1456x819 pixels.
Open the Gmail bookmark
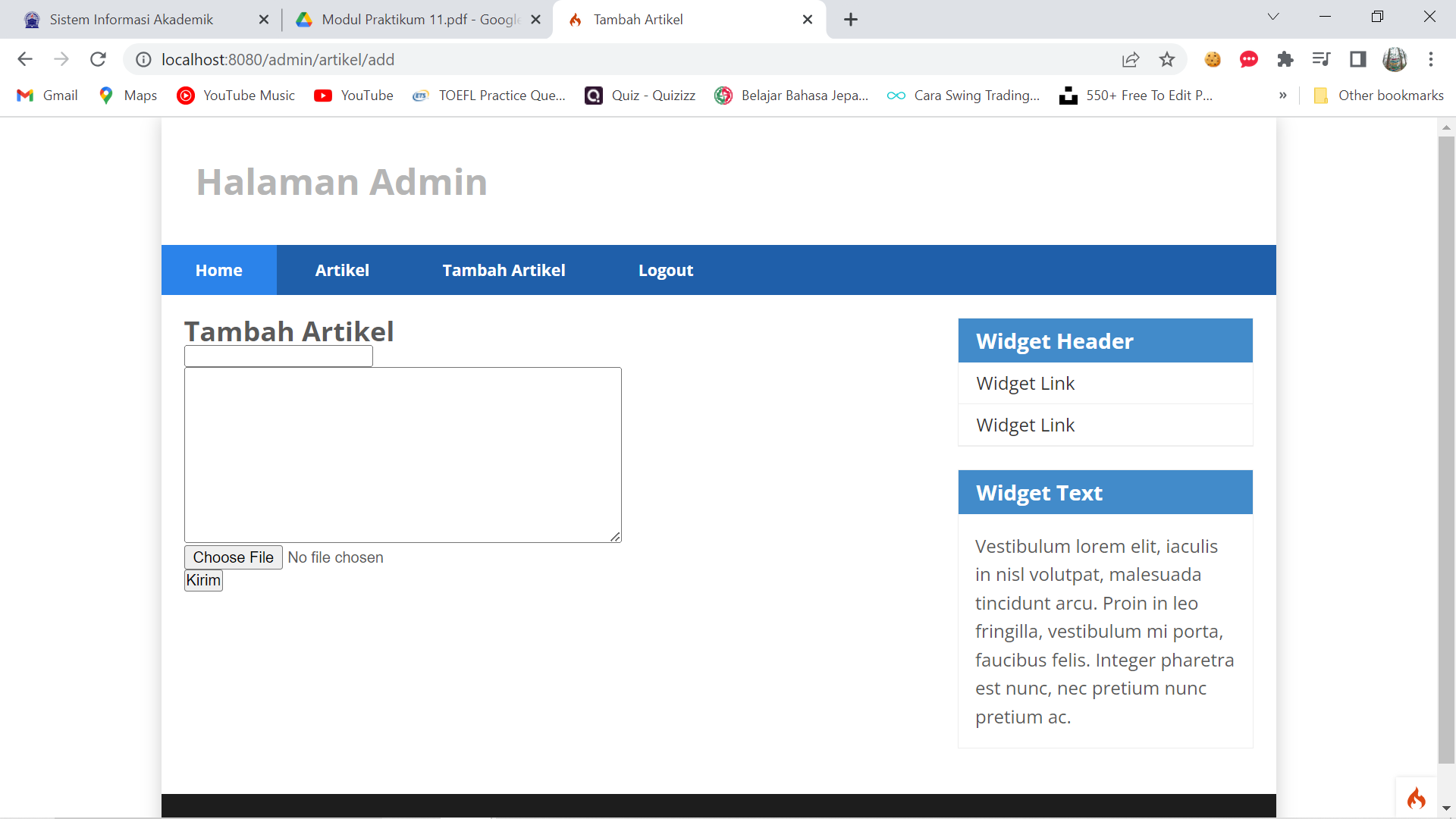point(46,96)
